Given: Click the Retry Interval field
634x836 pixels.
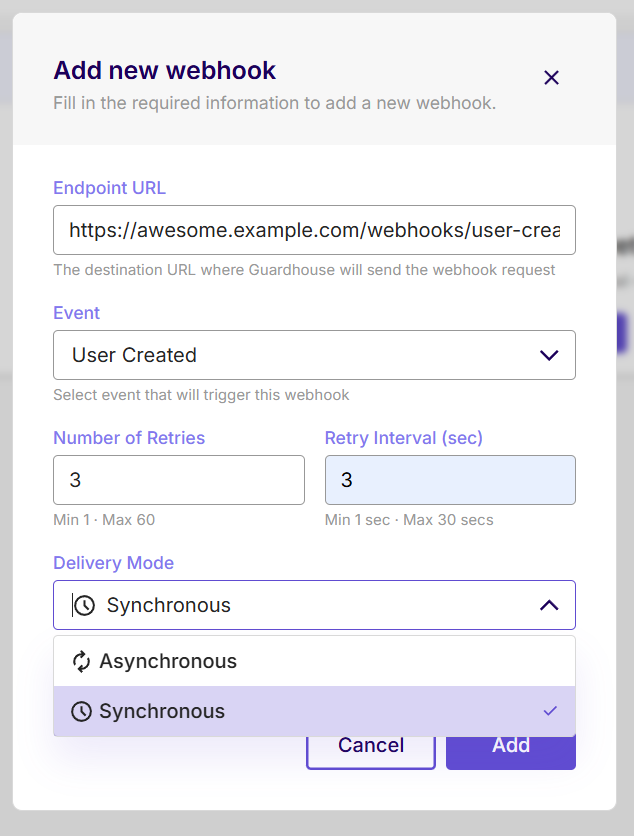Looking at the screenshot, I should pos(450,480).
